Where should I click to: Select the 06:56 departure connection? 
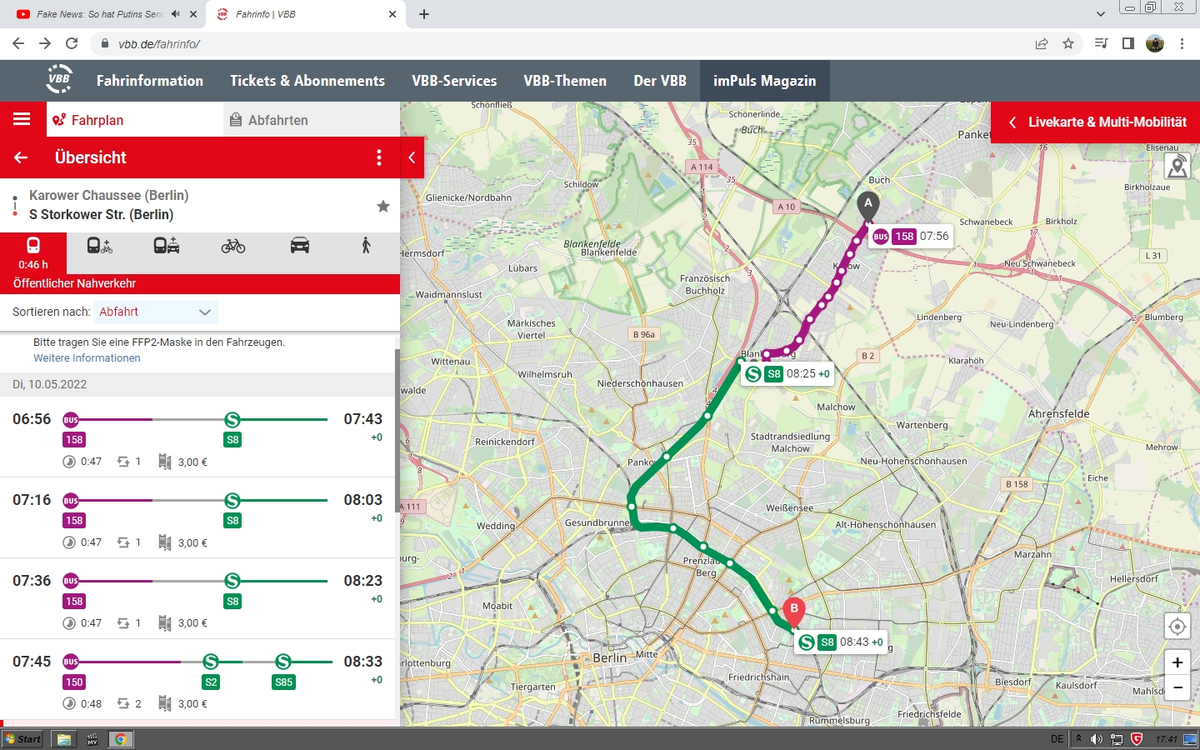point(198,436)
